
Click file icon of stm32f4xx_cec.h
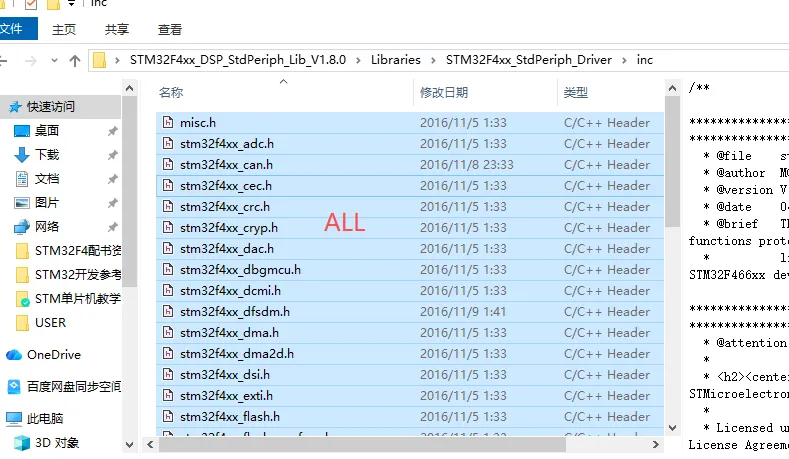pos(168,186)
